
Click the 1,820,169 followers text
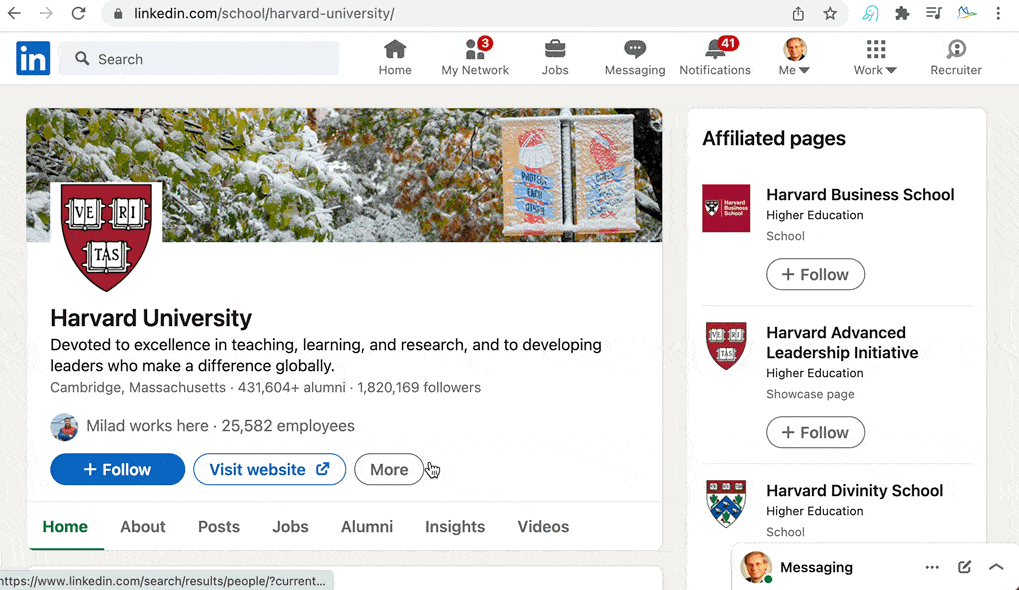419,387
